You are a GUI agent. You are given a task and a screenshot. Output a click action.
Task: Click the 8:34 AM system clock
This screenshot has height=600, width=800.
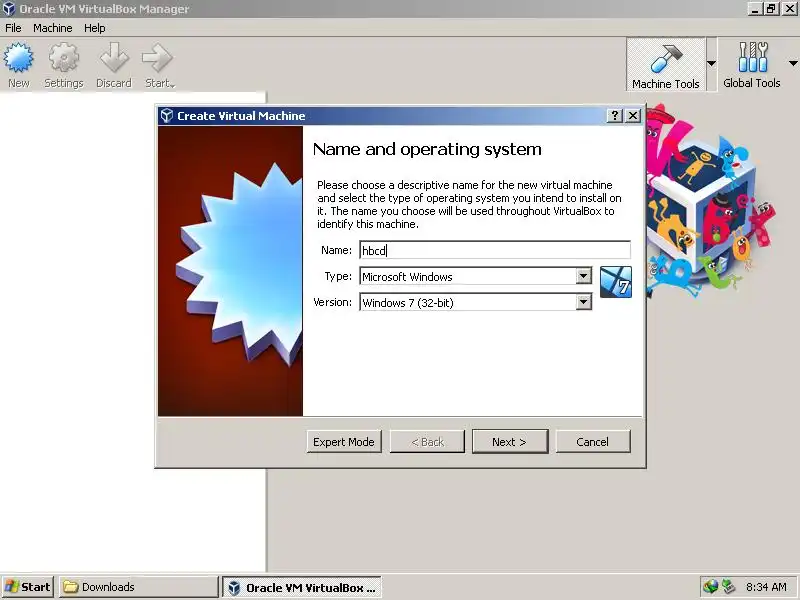766,587
